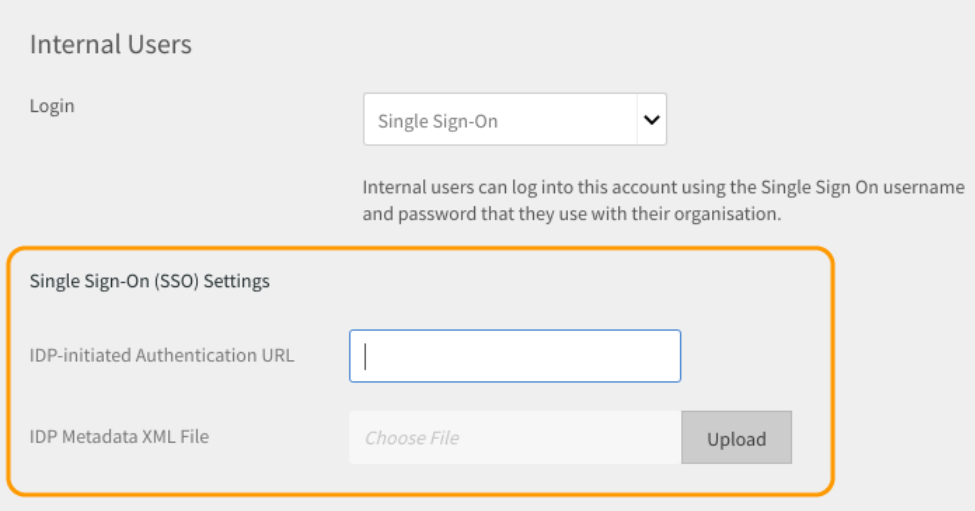
Task: Click the chevron arrow beside Single Sign-On
Action: click(651, 120)
